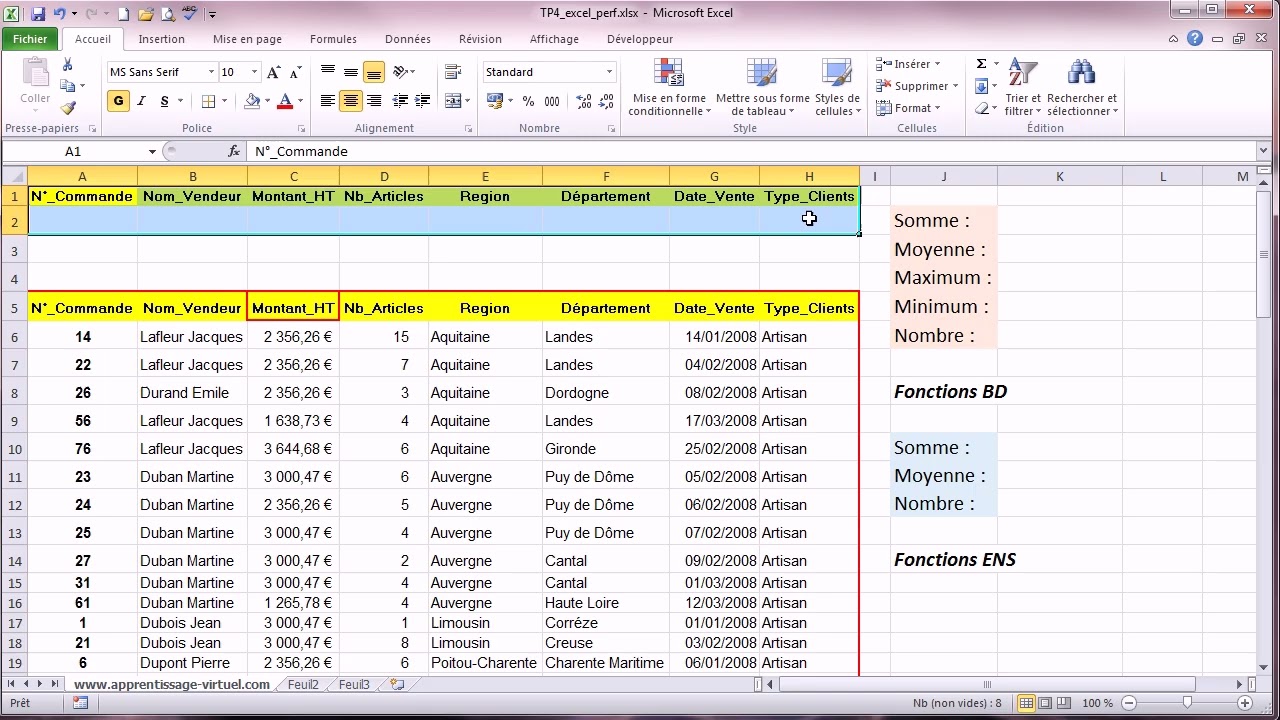Open the number format Standard dropdown
The height and width of the screenshot is (720, 1280).
click(609, 72)
